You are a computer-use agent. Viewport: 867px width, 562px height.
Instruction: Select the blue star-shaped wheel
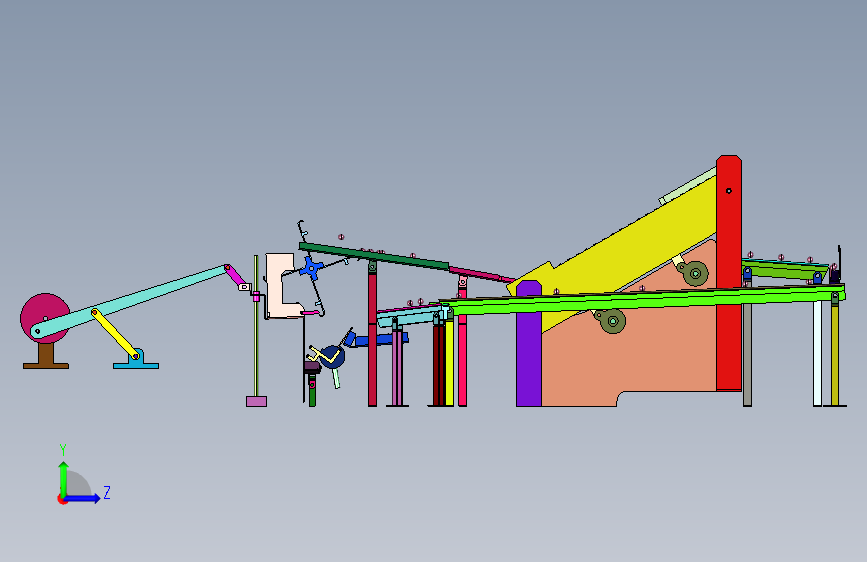coord(312,268)
